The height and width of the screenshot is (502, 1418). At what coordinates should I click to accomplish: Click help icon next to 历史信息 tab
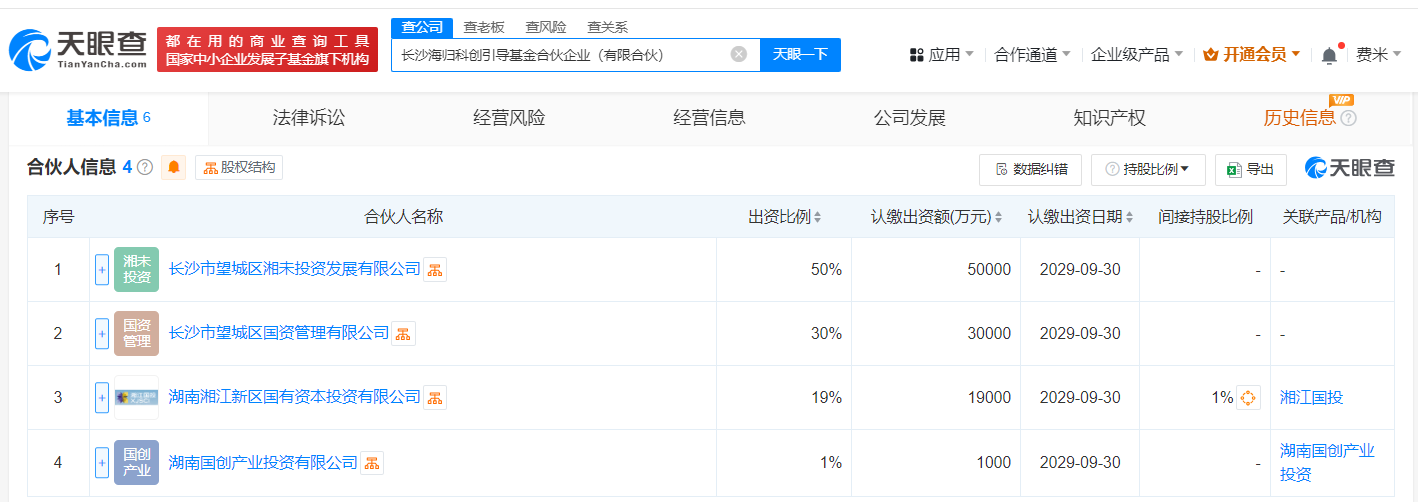tap(1348, 119)
